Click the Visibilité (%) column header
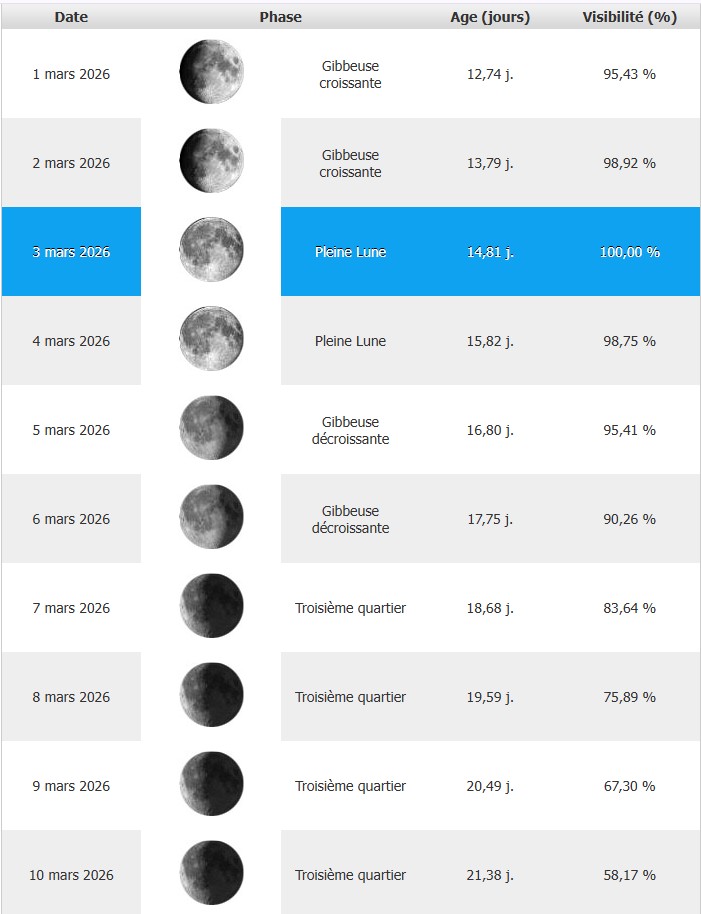 tap(629, 17)
